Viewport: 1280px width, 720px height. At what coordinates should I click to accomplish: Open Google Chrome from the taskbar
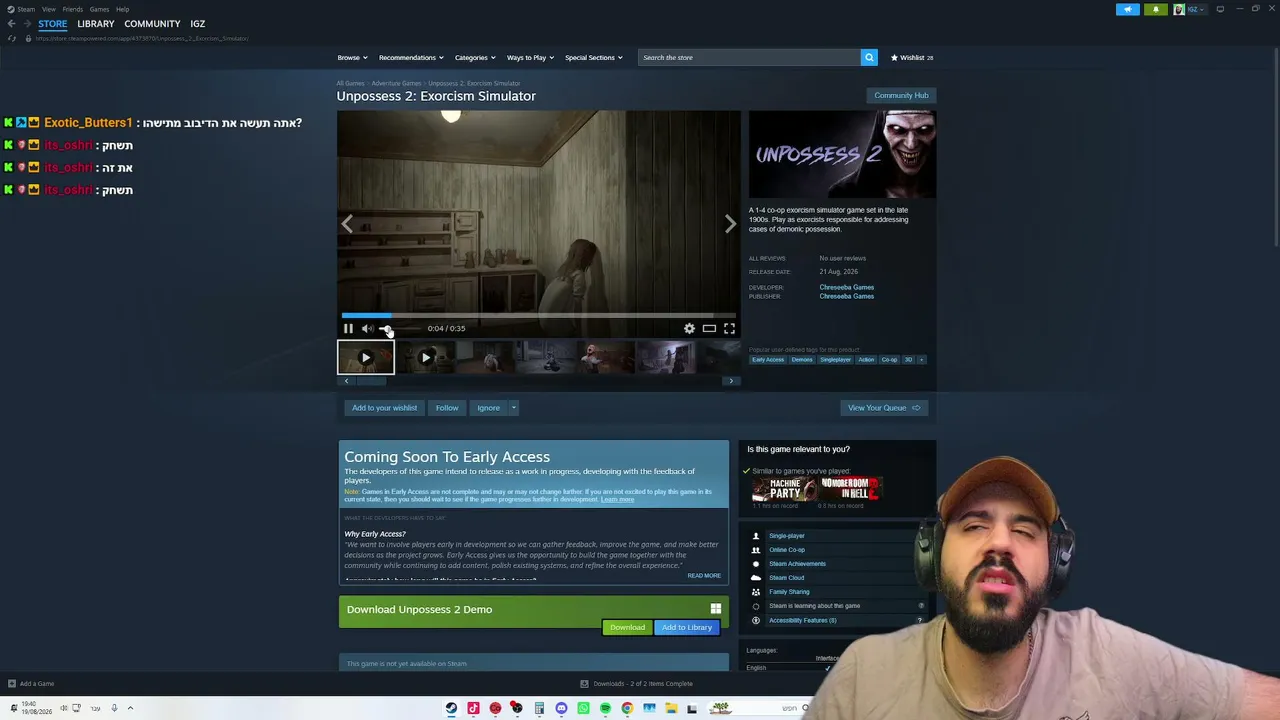[627, 708]
